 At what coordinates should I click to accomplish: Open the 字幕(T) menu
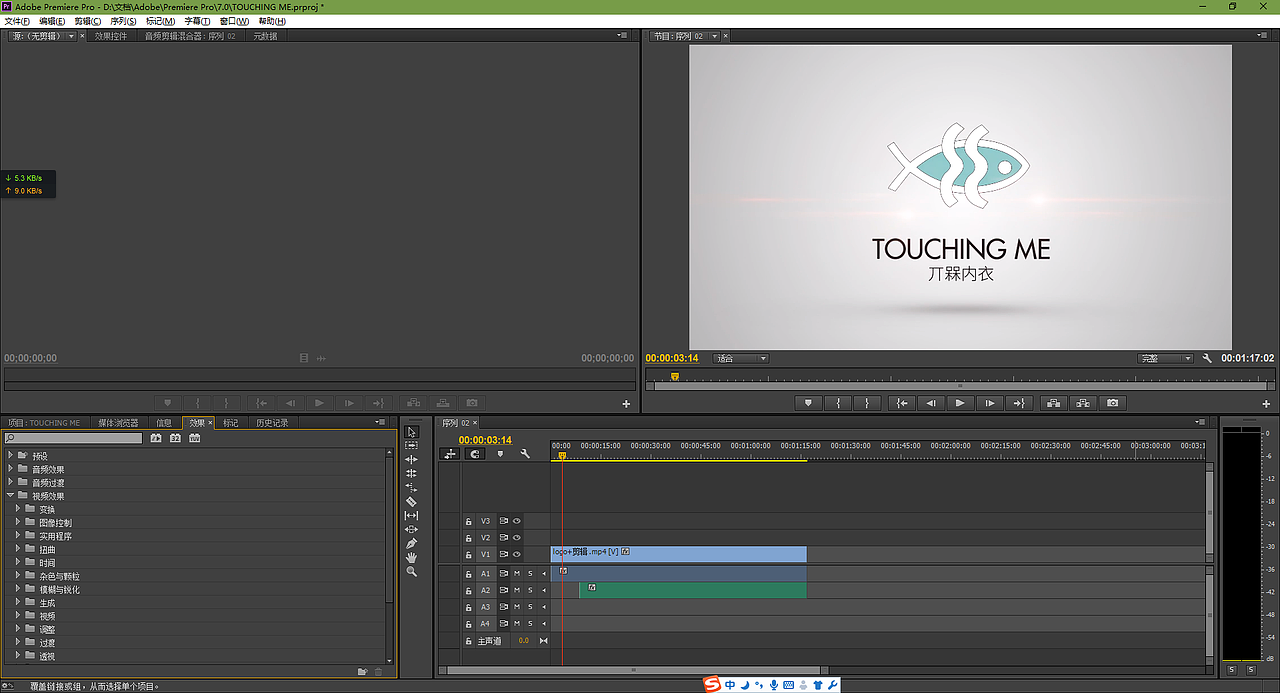[197, 21]
